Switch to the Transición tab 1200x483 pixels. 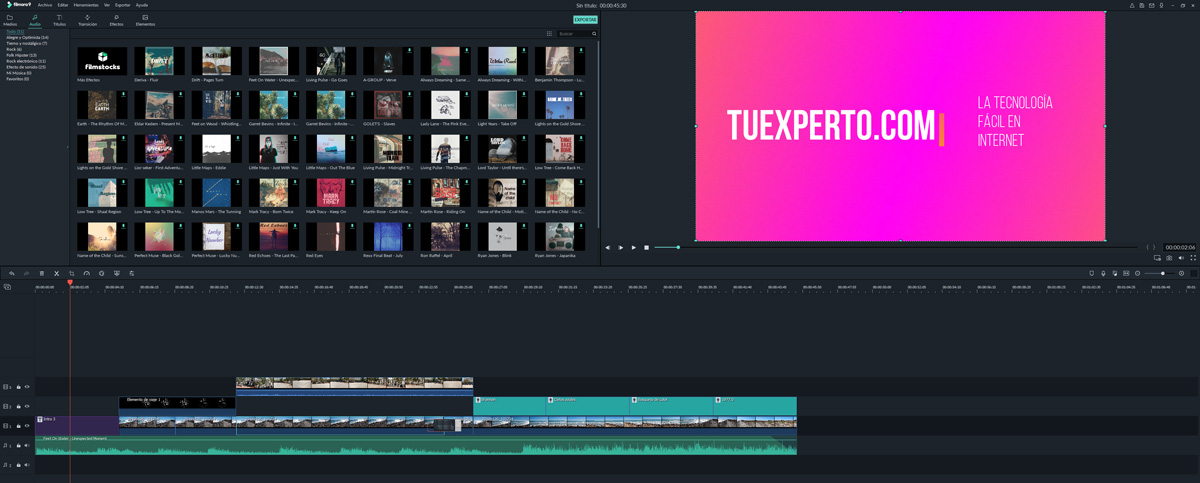(x=87, y=20)
